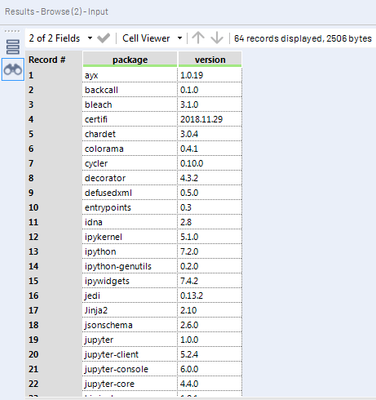Select version cell 2018.11.29
The image size is (376, 400).
[x=210, y=119]
